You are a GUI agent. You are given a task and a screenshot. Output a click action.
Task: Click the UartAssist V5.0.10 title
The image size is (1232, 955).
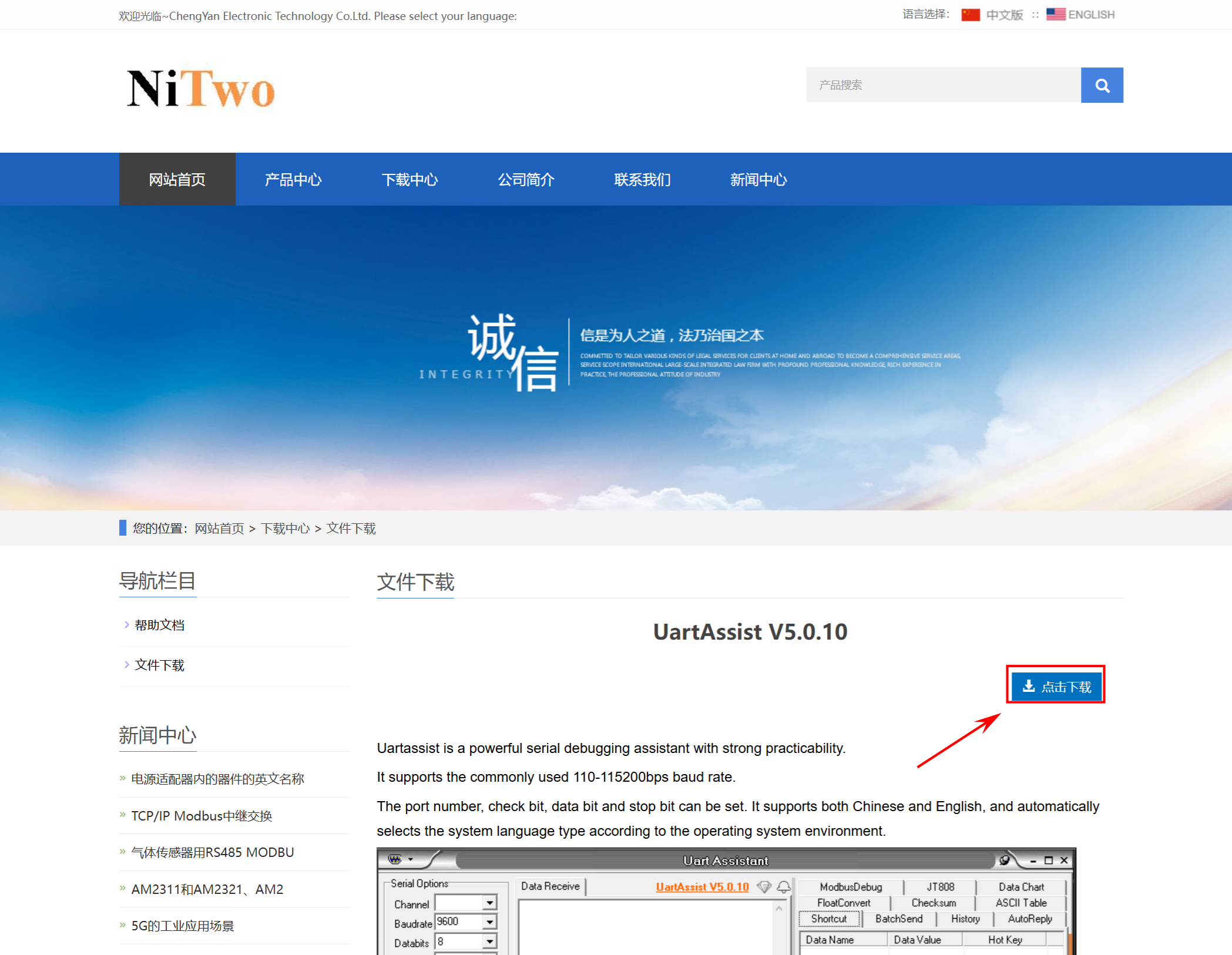750,632
